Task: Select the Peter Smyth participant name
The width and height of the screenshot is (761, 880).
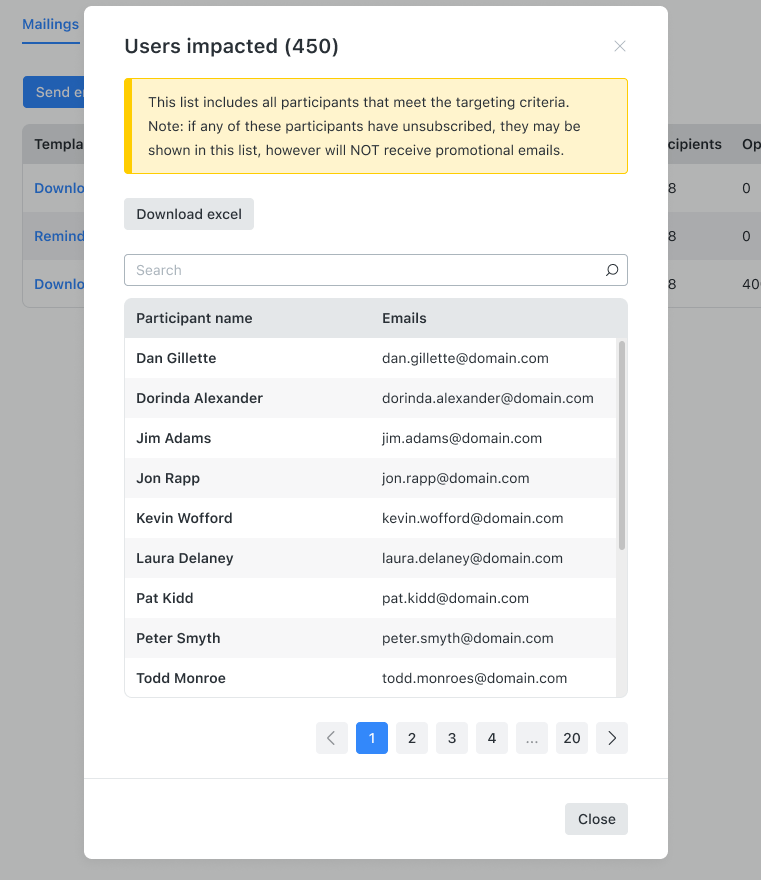Action: pyautogui.click(x=178, y=638)
